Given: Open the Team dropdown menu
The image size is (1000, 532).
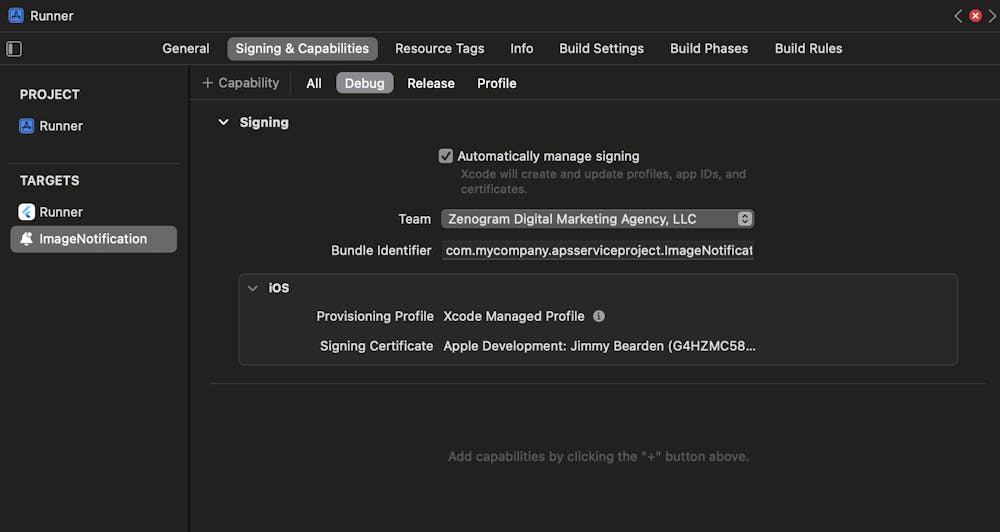Looking at the screenshot, I should (x=597, y=219).
